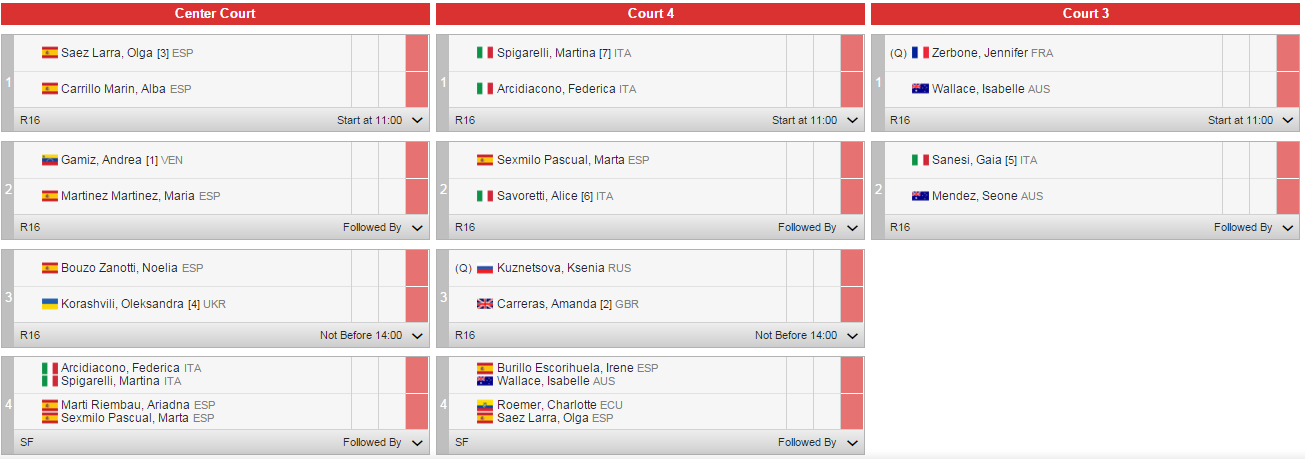The width and height of the screenshot is (1305, 459).
Task: Click red status block beside Spigarelli, Martina singles
Action: point(852,53)
